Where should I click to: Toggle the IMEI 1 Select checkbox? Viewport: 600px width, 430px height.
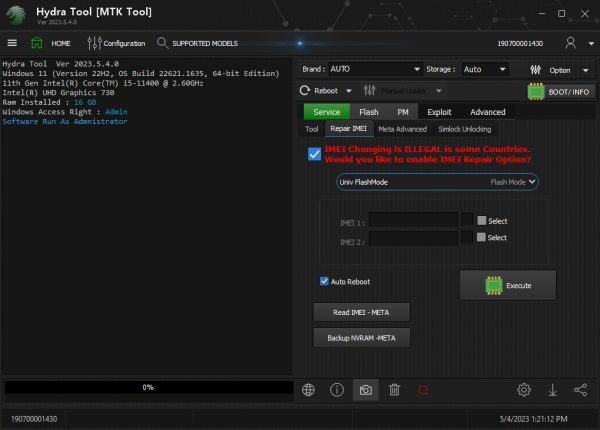click(x=482, y=220)
